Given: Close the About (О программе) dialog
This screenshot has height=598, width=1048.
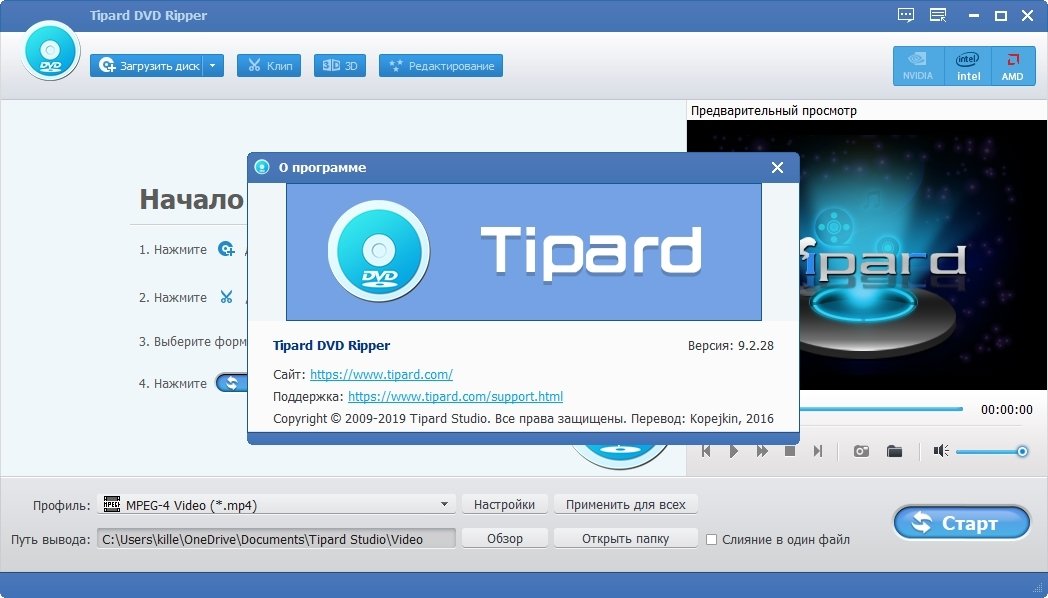Looking at the screenshot, I should pyautogui.click(x=777, y=168).
